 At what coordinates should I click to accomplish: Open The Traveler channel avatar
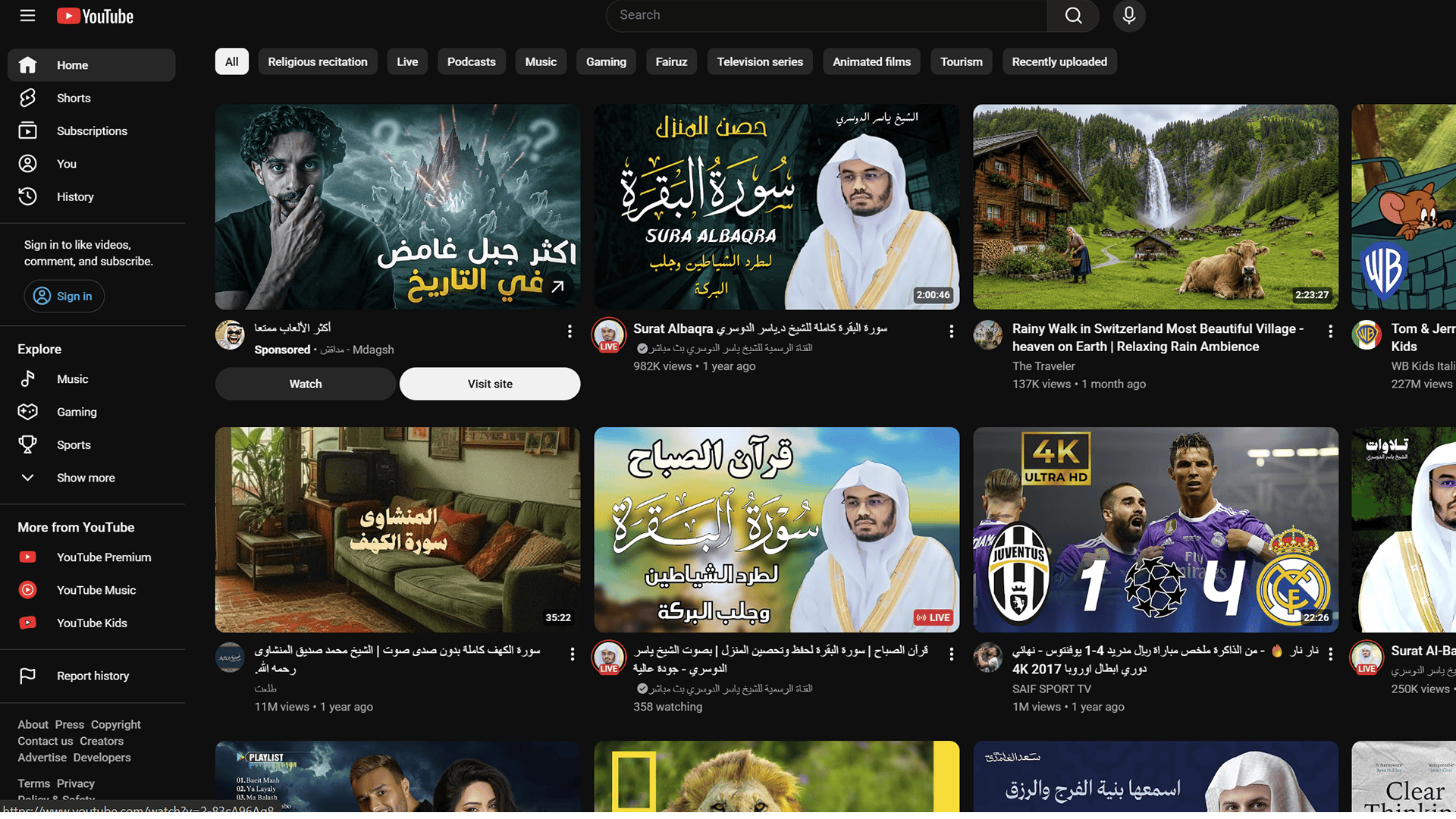(987, 334)
